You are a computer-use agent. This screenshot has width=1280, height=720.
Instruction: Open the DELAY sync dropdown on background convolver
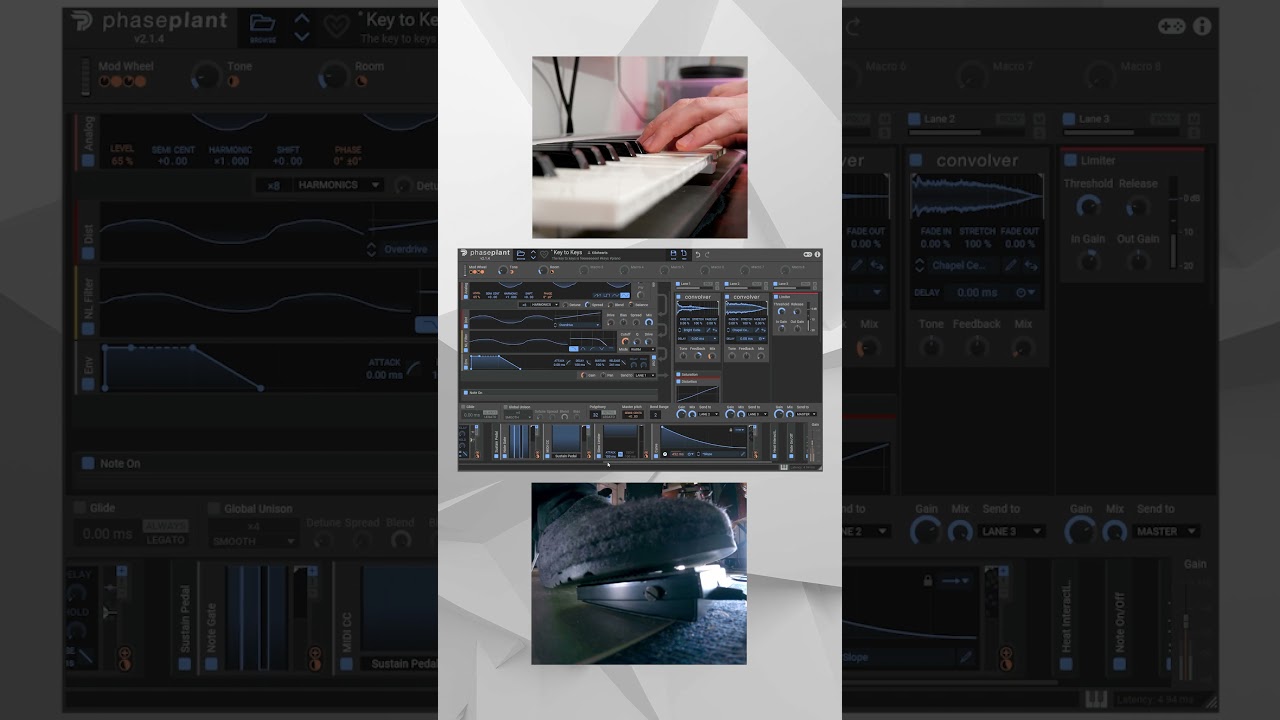[1026, 293]
